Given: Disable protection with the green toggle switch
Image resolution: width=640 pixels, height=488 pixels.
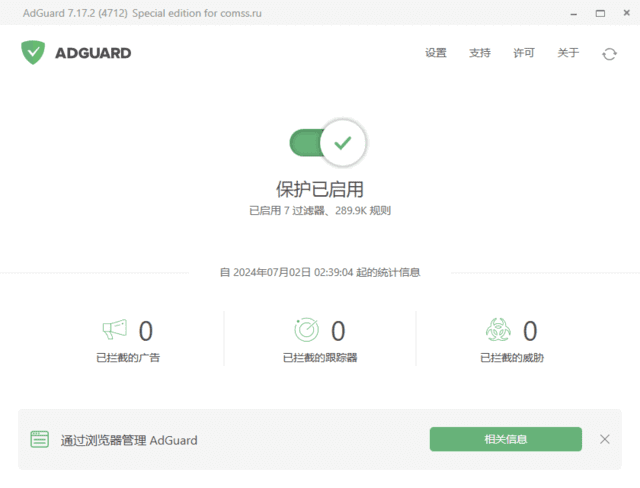Looking at the screenshot, I should (x=328, y=143).
